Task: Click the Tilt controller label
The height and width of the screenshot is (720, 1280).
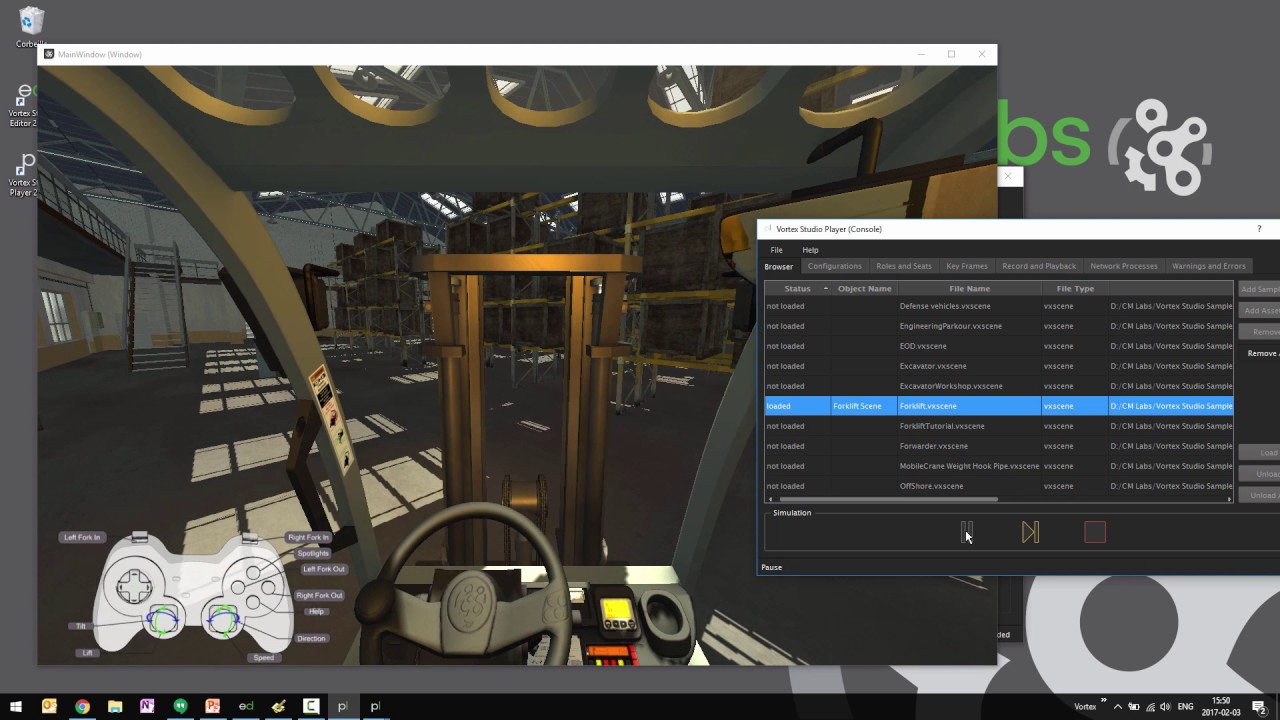Action: tap(81, 626)
